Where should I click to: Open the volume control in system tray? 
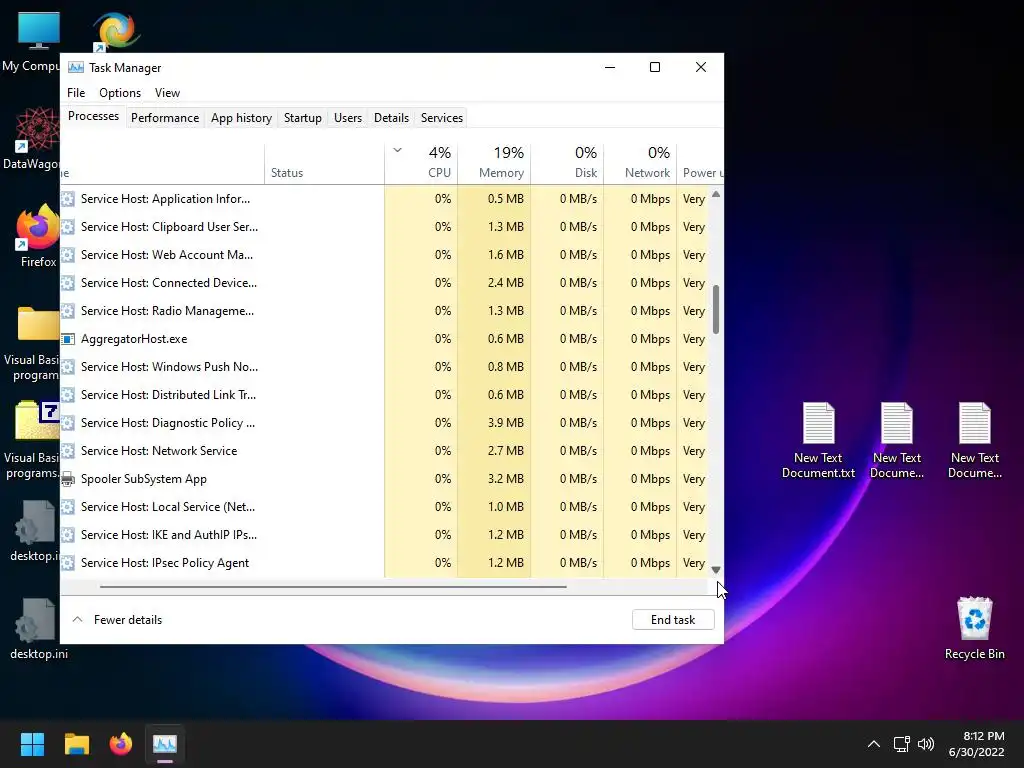(x=926, y=744)
